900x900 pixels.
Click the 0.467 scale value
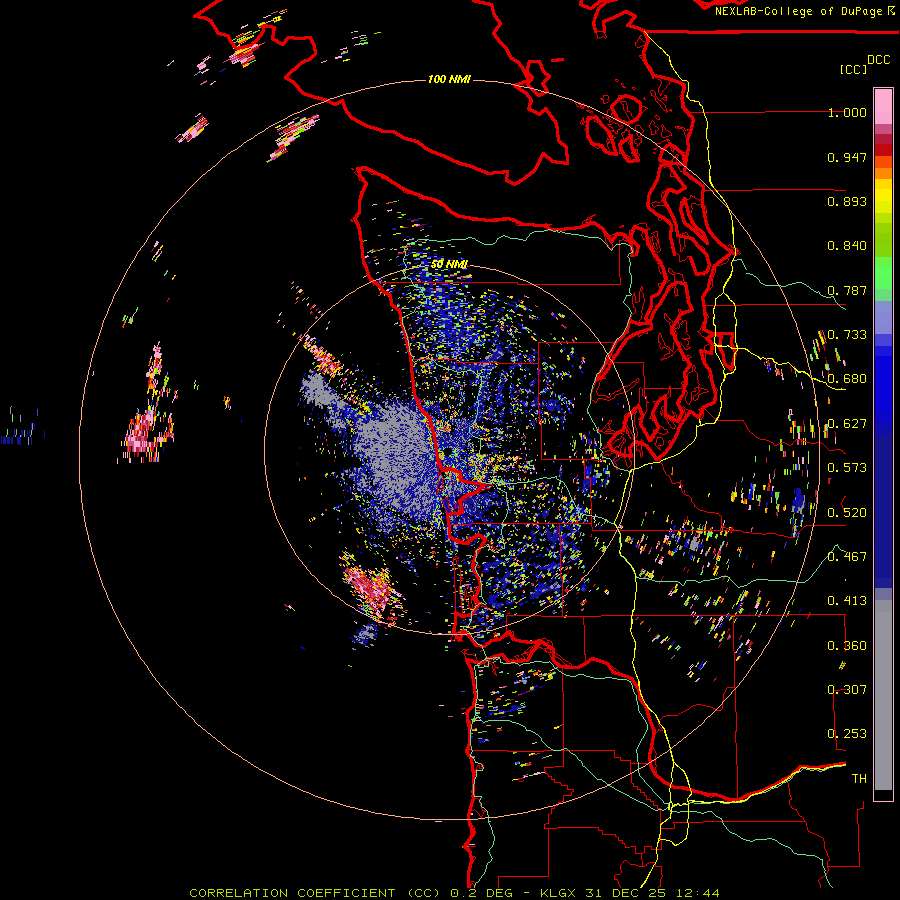click(847, 557)
